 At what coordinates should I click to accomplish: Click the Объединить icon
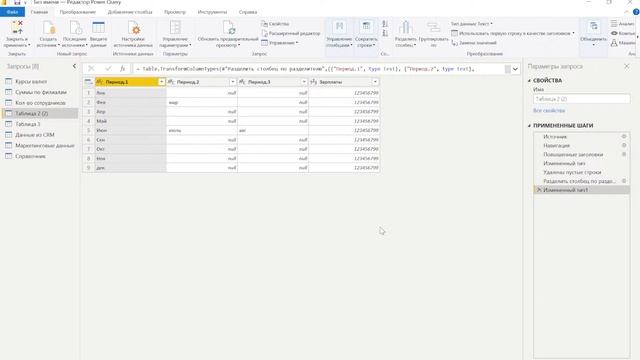tap(593, 27)
